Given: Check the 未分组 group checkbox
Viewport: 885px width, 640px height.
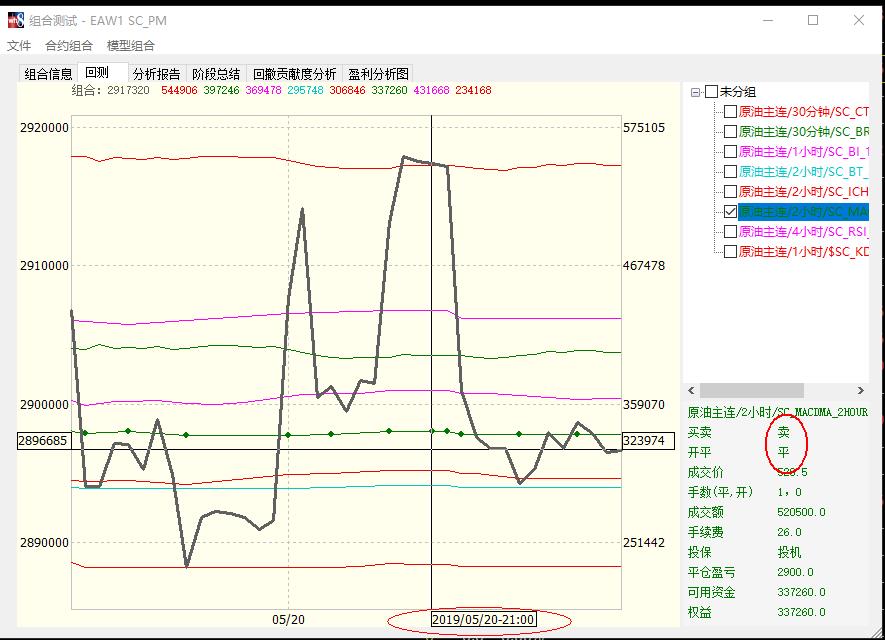Looking at the screenshot, I should pos(711,92).
